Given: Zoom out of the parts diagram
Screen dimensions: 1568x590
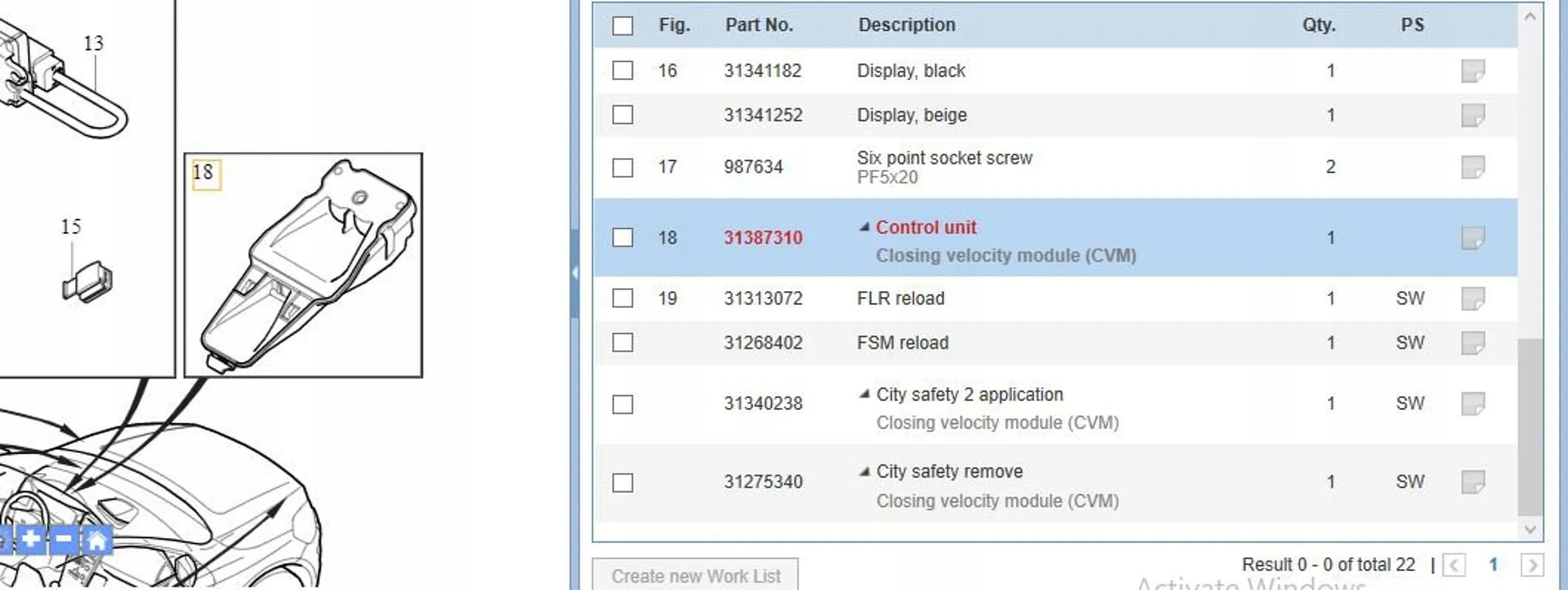Looking at the screenshot, I should tap(63, 539).
